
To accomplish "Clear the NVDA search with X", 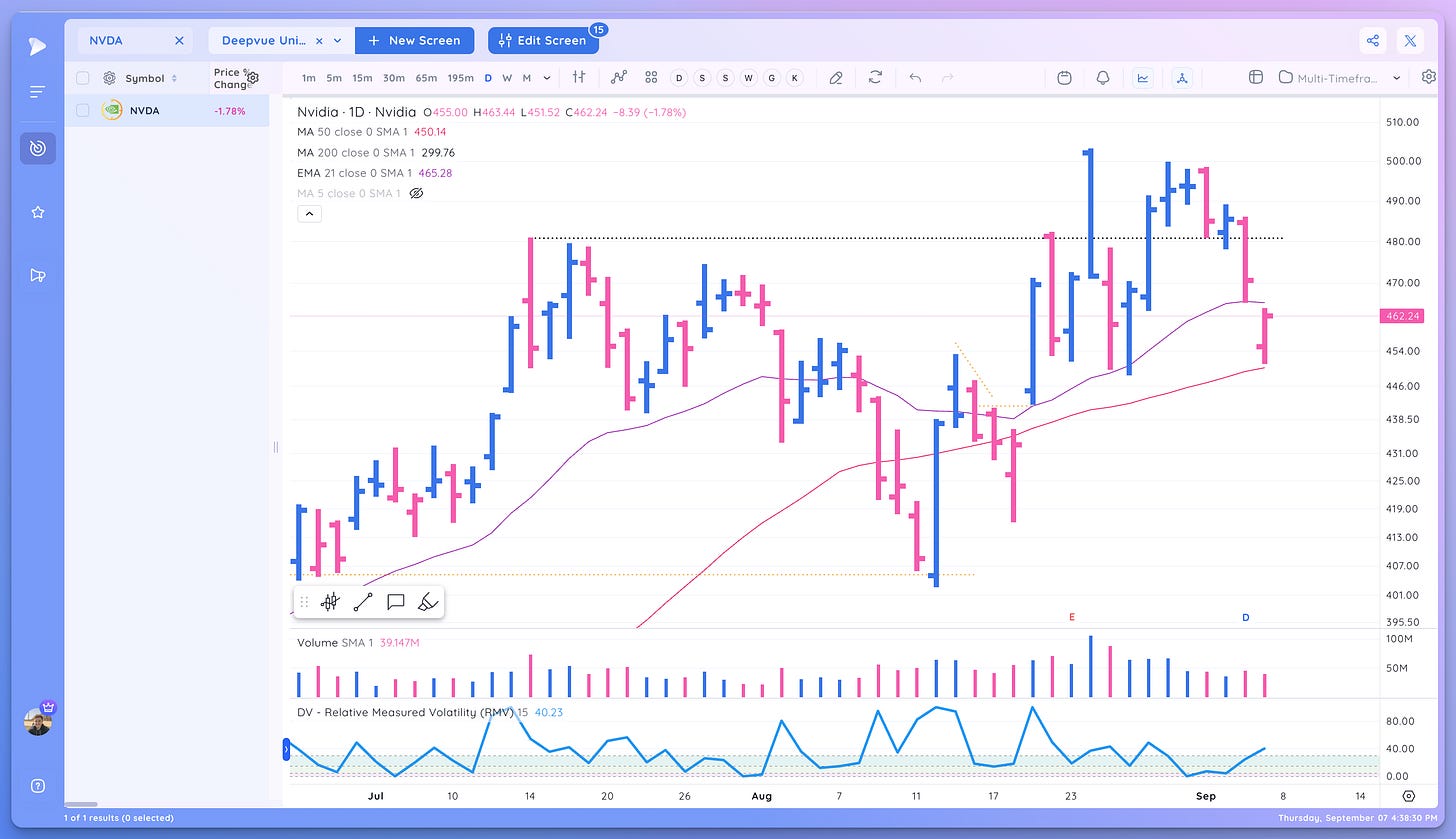I will pos(179,41).
